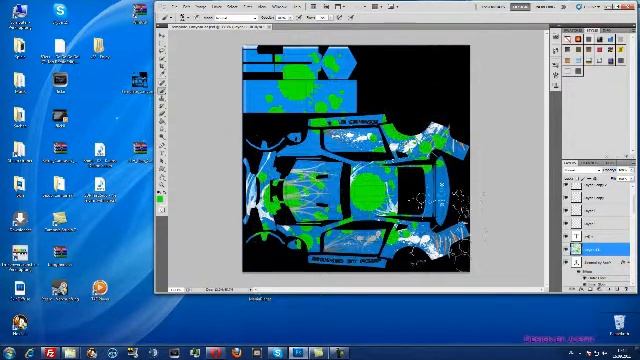640x360 pixels.
Task: Switch to the Swatches panel tab
Action: point(573,30)
